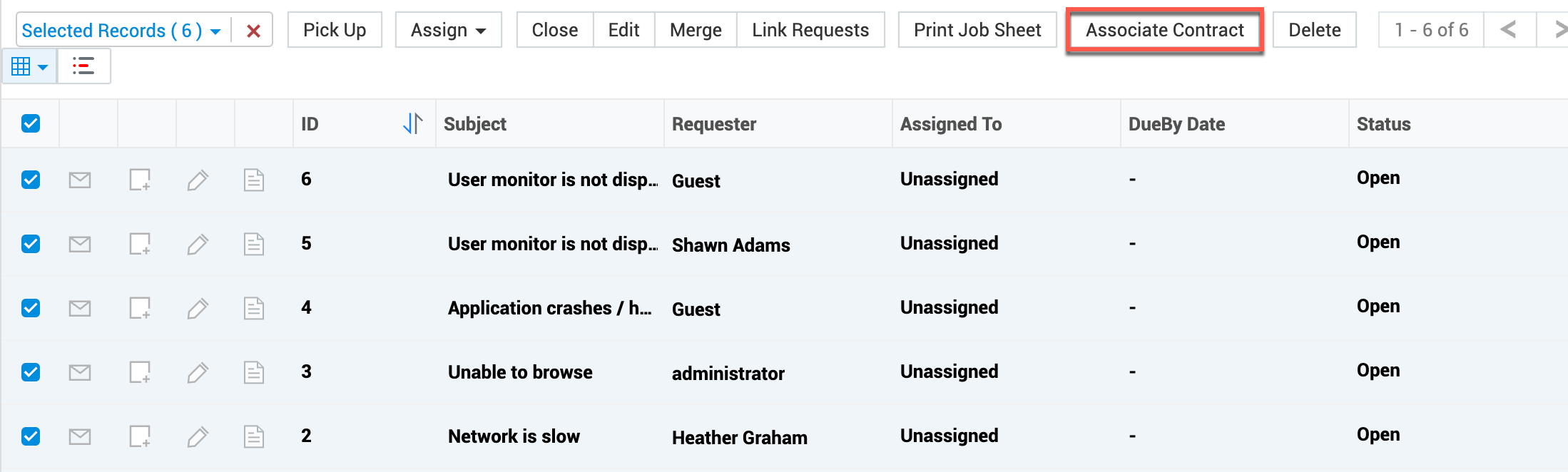
Task: Click the Merge button
Action: click(x=696, y=30)
